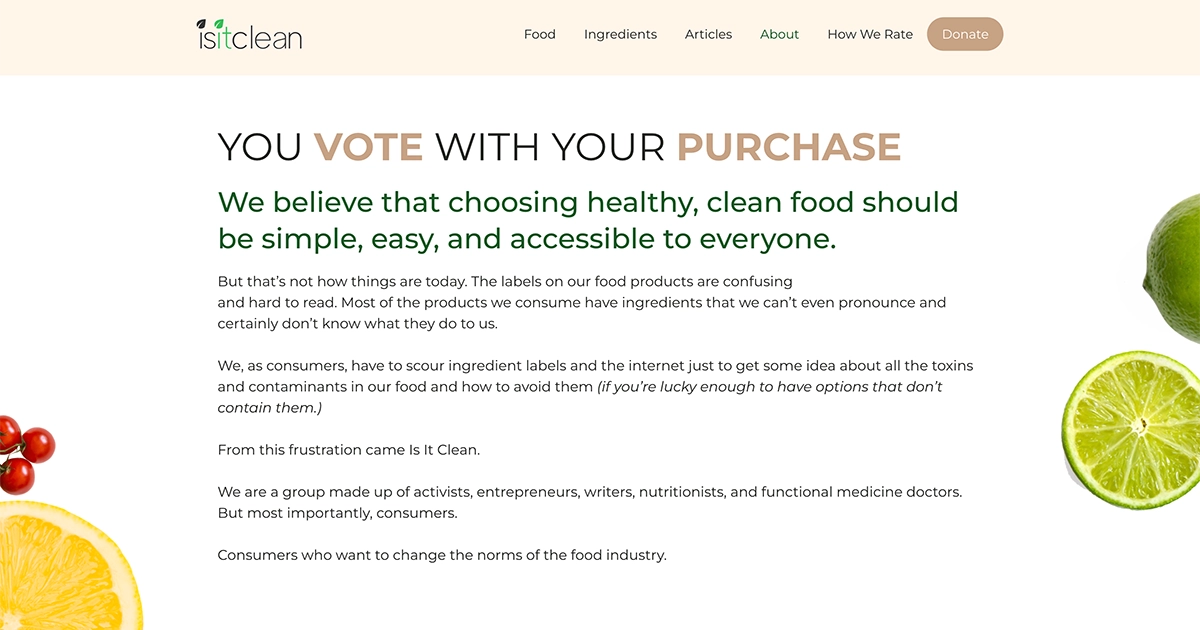Click the "Consumers who want to change" line

(441, 555)
